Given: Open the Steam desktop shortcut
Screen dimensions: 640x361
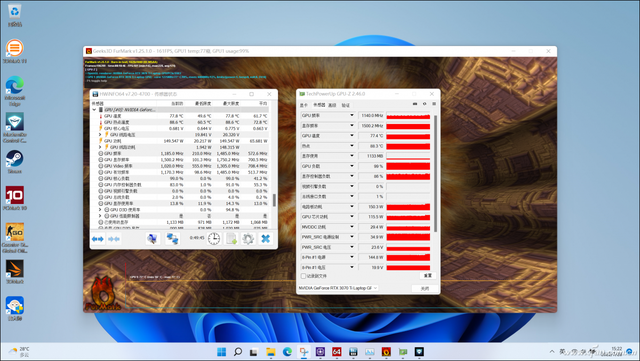Looking at the screenshot, I should click(15, 162).
